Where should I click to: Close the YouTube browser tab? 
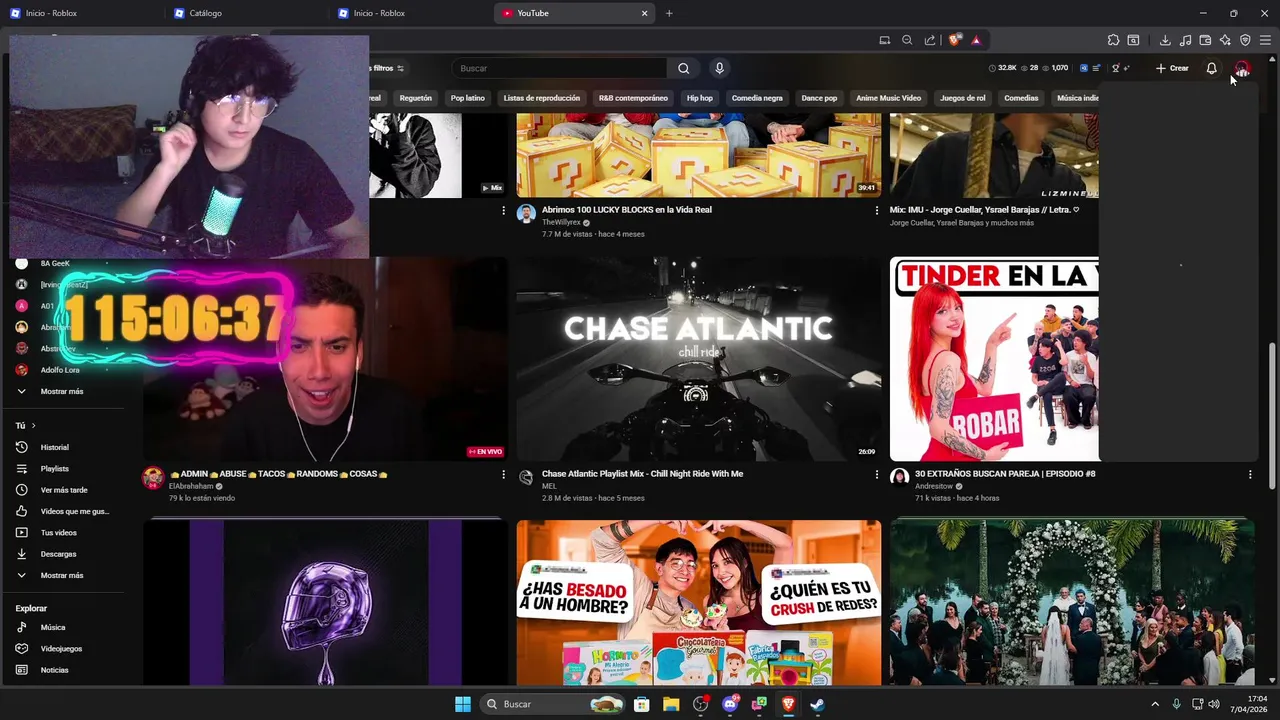pyautogui.click(x=644, y=13)
